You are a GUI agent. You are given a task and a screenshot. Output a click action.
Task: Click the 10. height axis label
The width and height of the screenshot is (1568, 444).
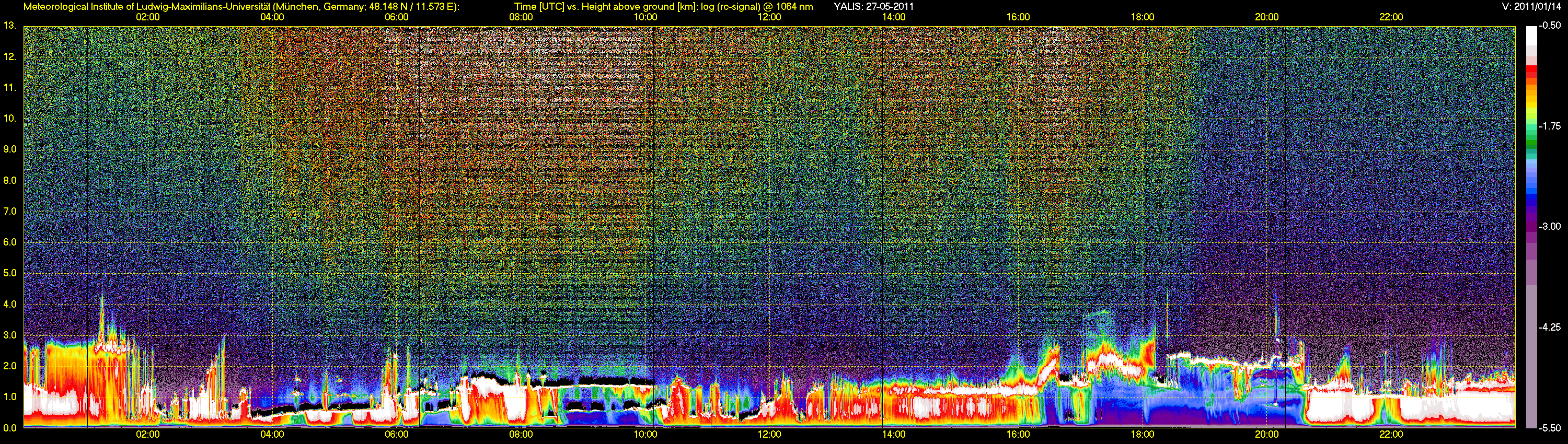(9, 118)
